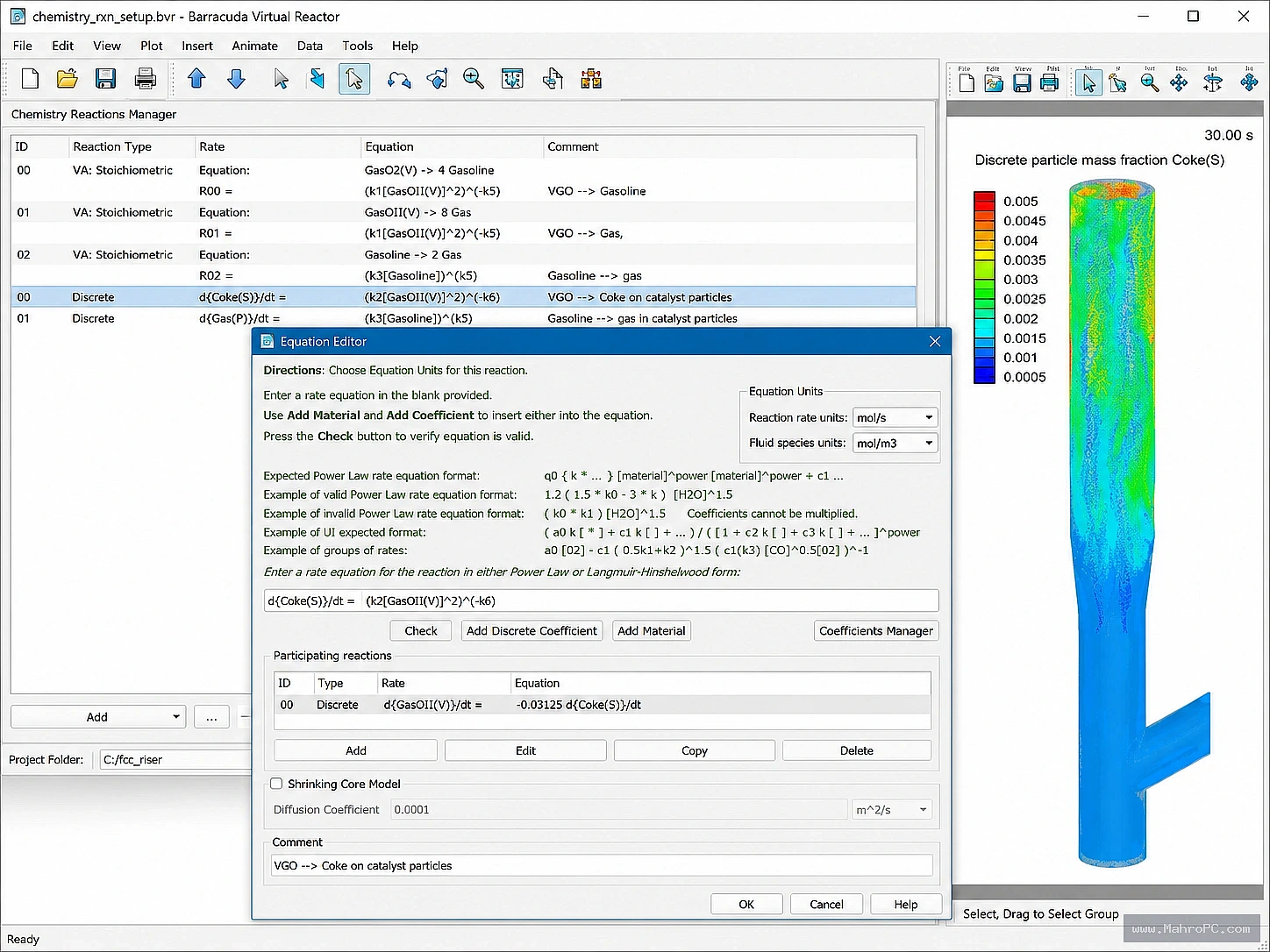1270x952 pixels.
Task: Click the pick-point cursor in viewer toolbar
Action: [1117, 82]
